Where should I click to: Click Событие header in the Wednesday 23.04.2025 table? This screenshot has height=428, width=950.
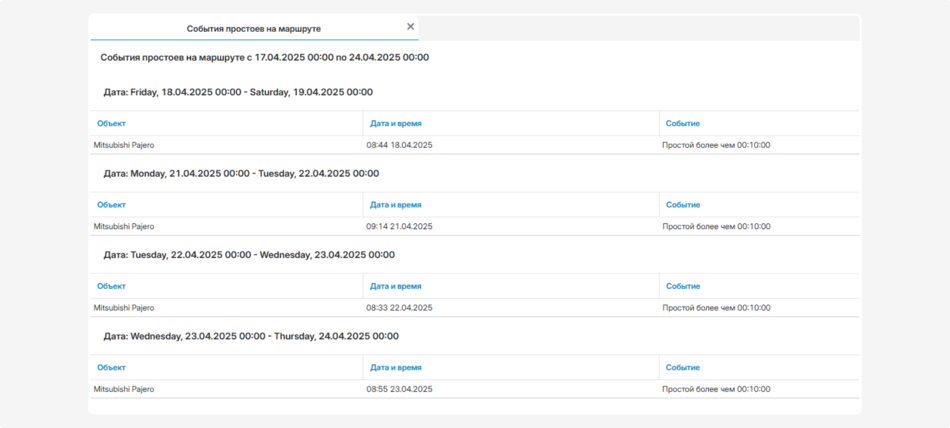tap(683, 368)
